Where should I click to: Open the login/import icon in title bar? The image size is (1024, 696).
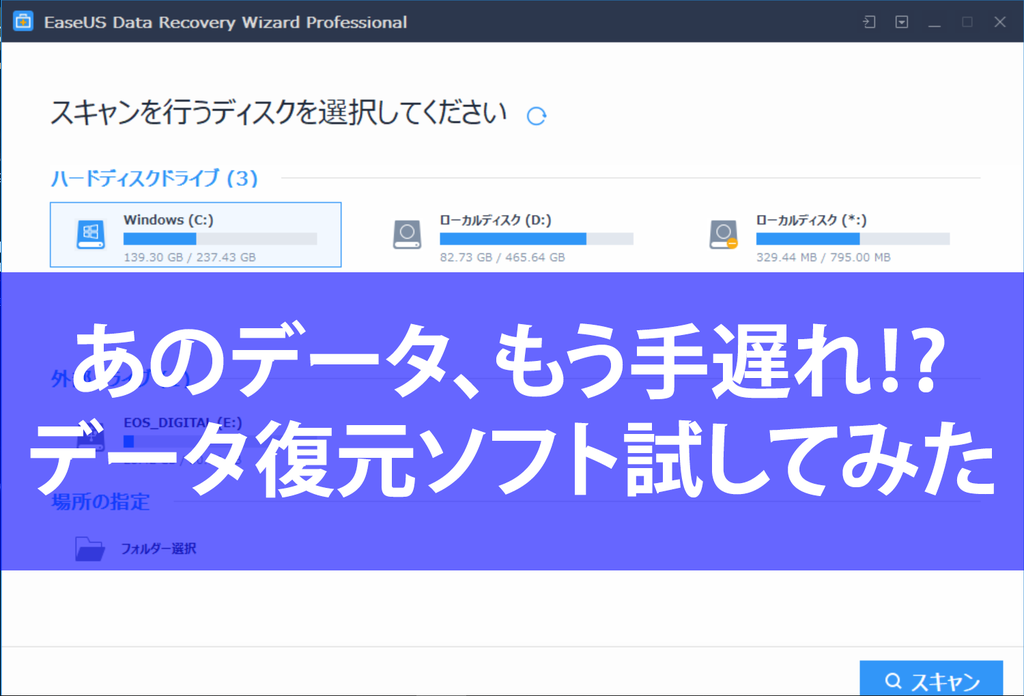(869, 22)
